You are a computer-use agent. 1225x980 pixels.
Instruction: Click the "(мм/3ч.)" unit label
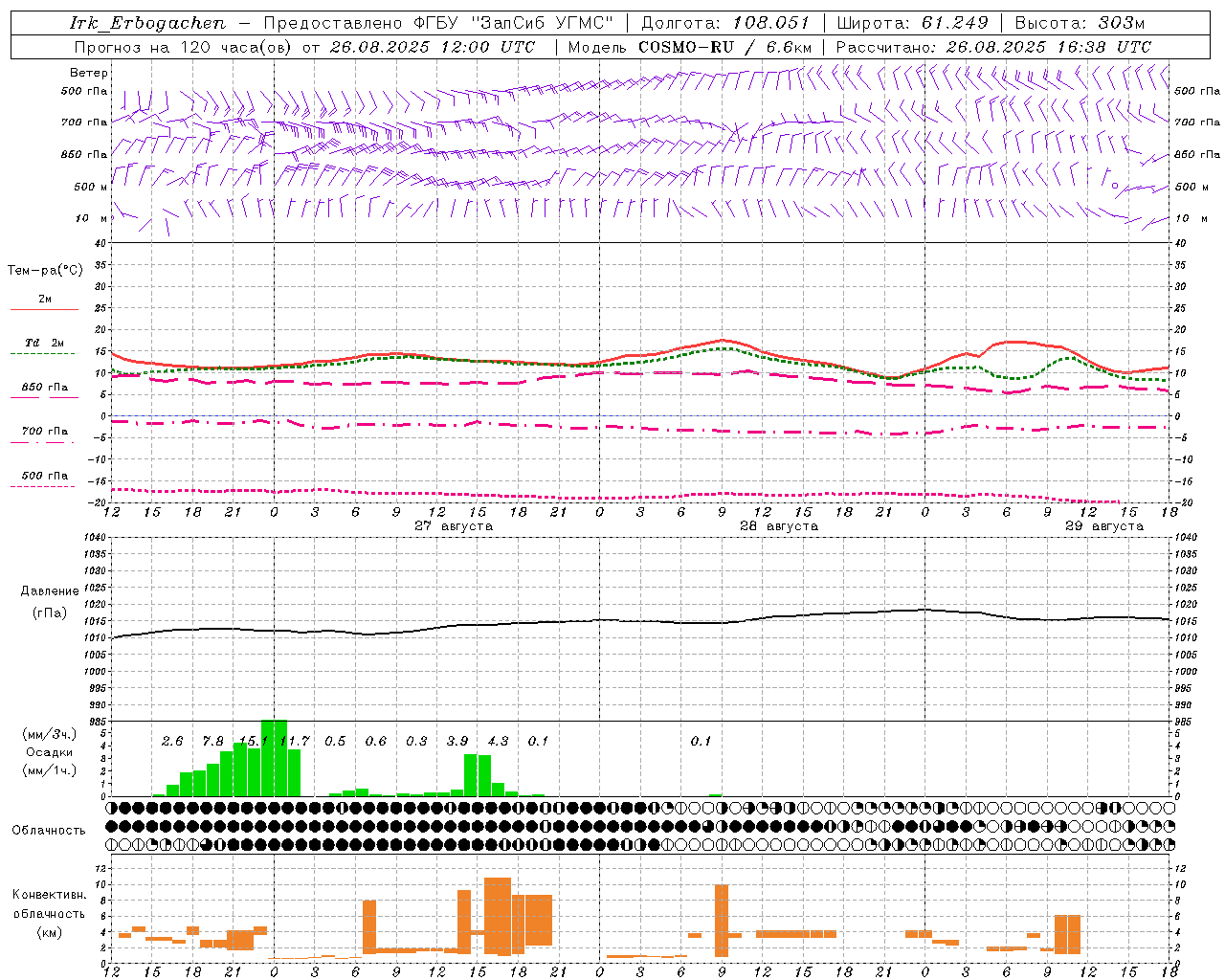49,735
